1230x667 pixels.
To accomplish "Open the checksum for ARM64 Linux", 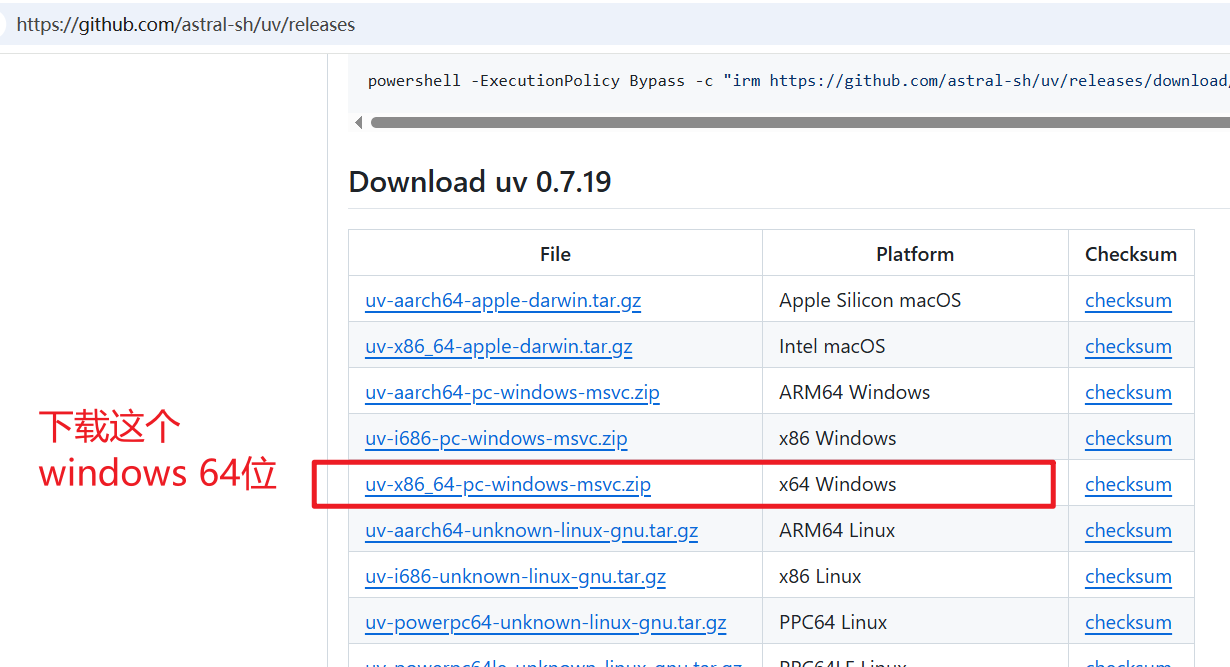I will point(1128,531).
